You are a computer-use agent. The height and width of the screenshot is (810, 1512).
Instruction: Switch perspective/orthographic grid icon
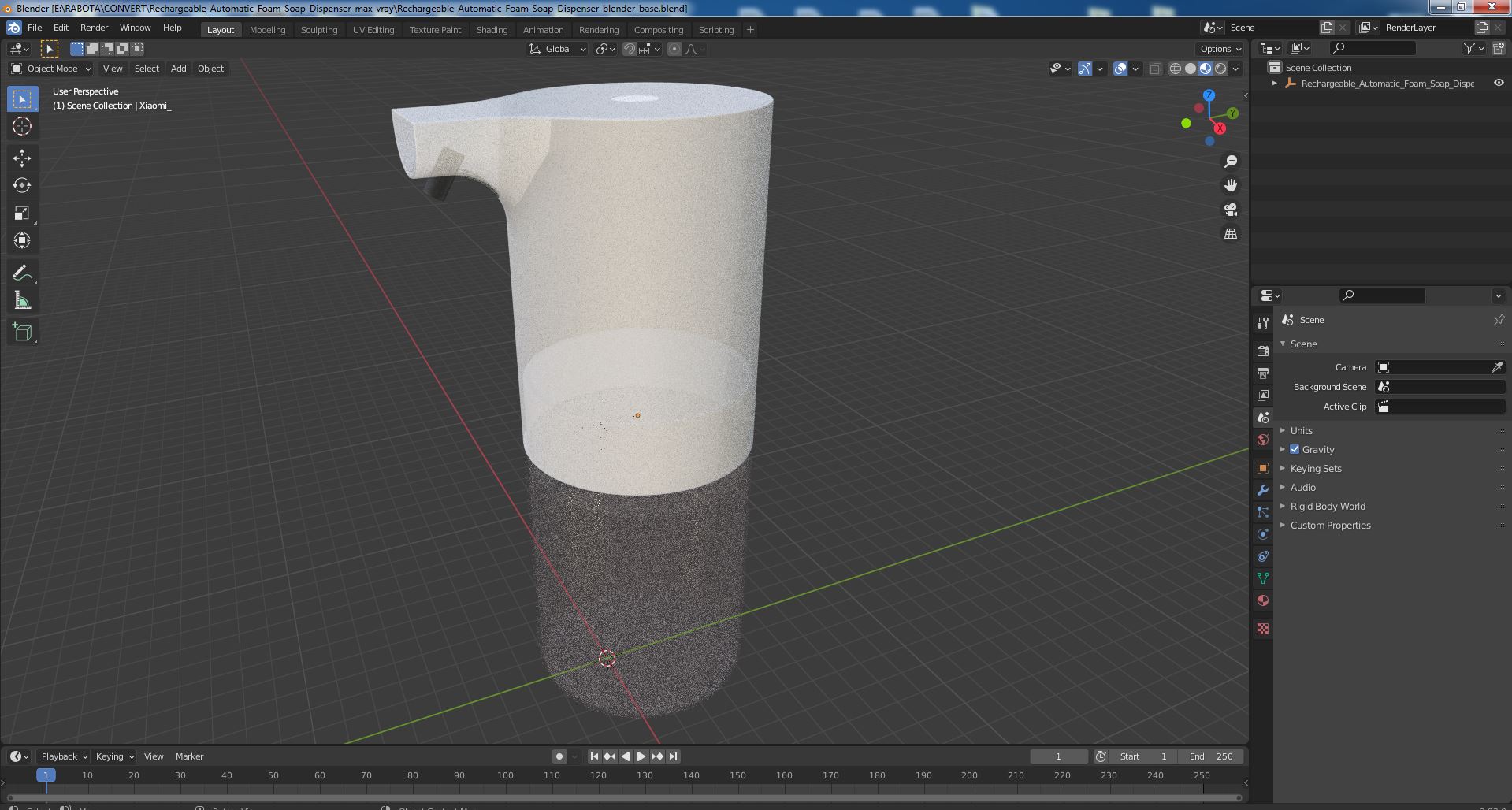point(1230,234)
